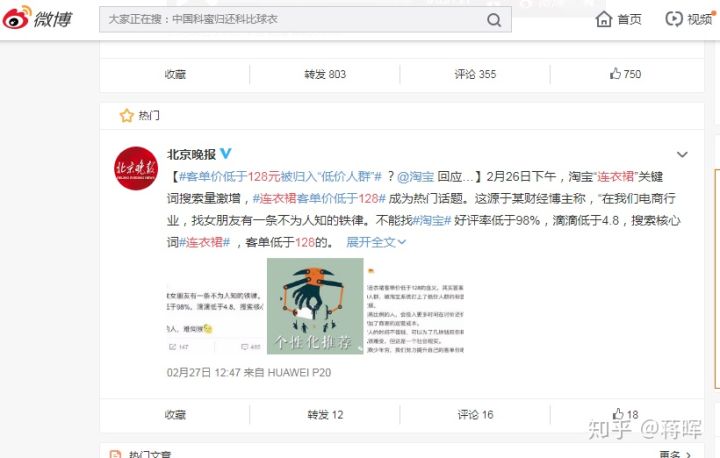Click the blue verified V badge

[x=225, y=153]
